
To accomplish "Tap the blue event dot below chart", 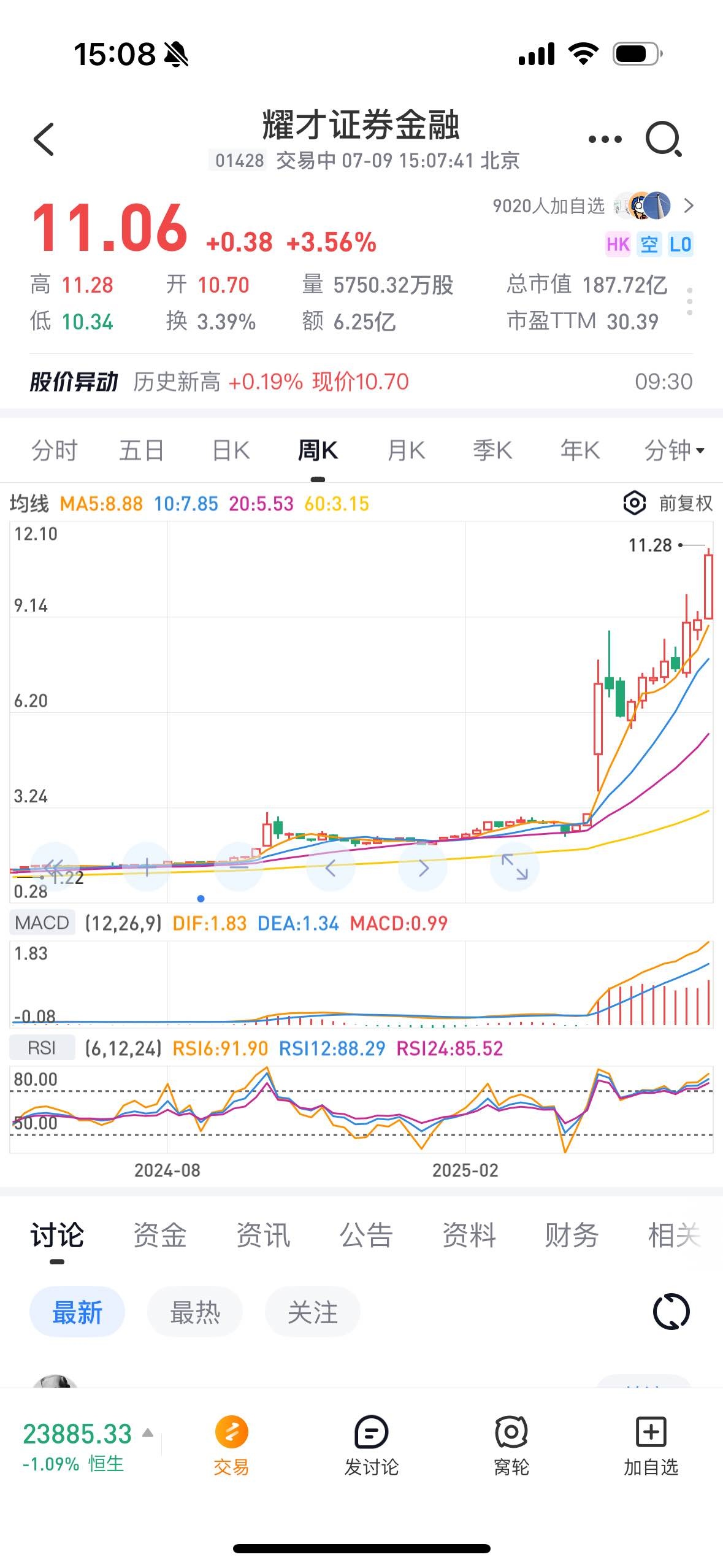I will tap(201, 899).
